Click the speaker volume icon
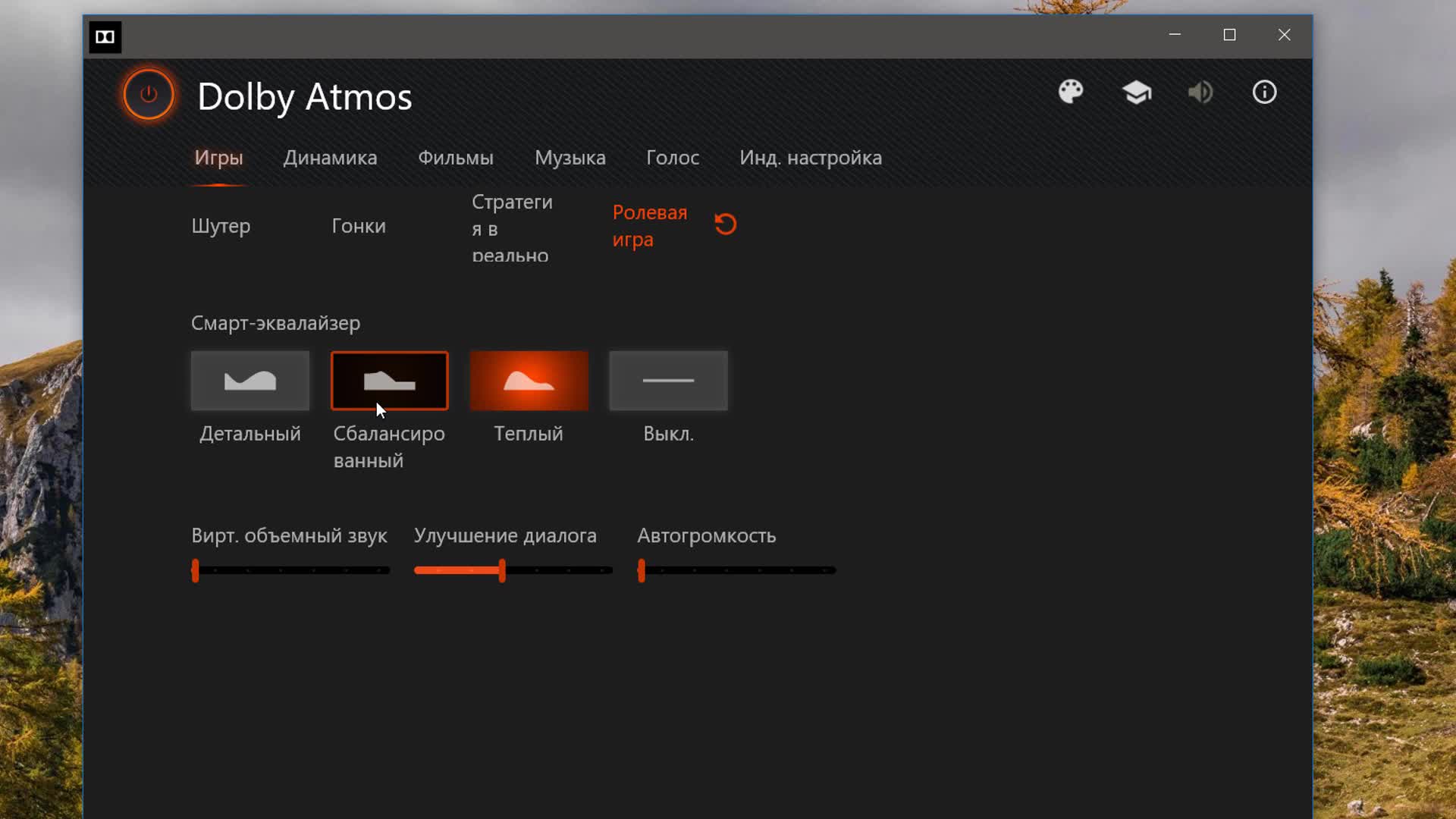The width and height of the screenshot is (1456, 819). coord(1200,93)
